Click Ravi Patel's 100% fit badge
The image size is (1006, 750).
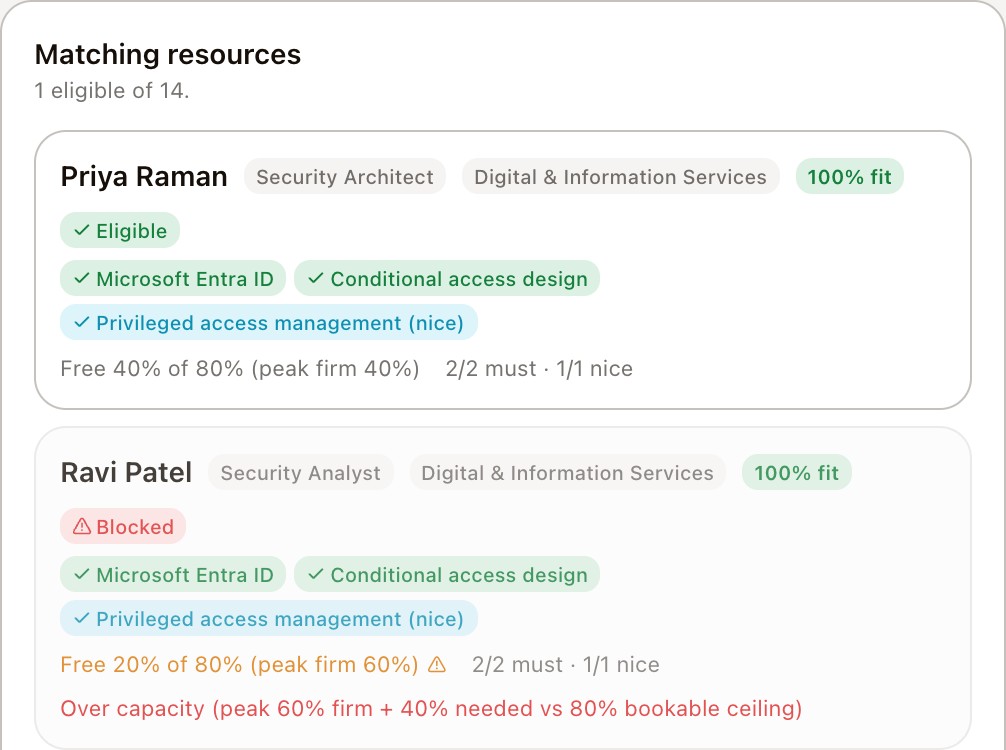click(x=796, y=473)
